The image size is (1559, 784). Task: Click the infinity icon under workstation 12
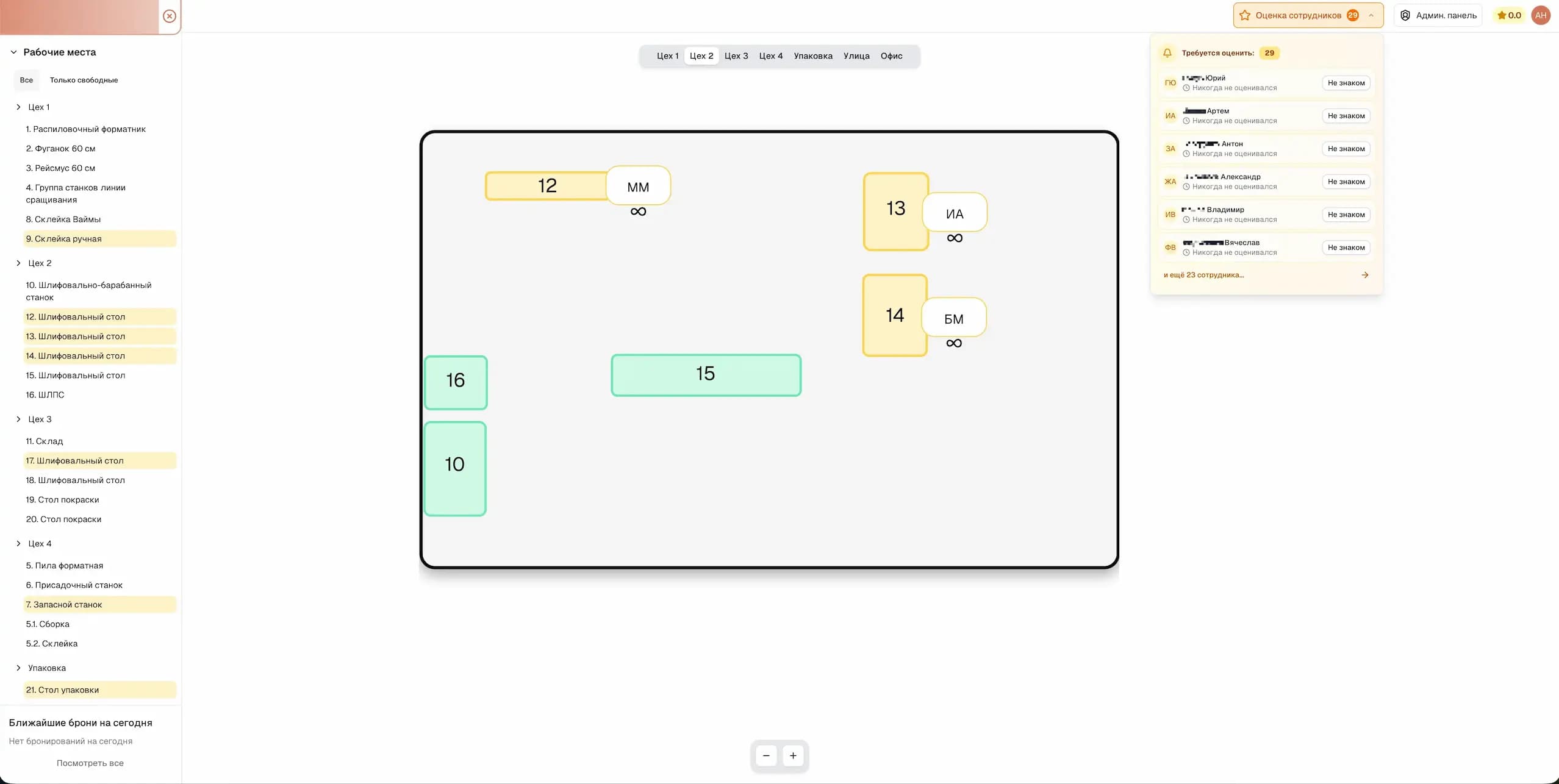[638, 212]
